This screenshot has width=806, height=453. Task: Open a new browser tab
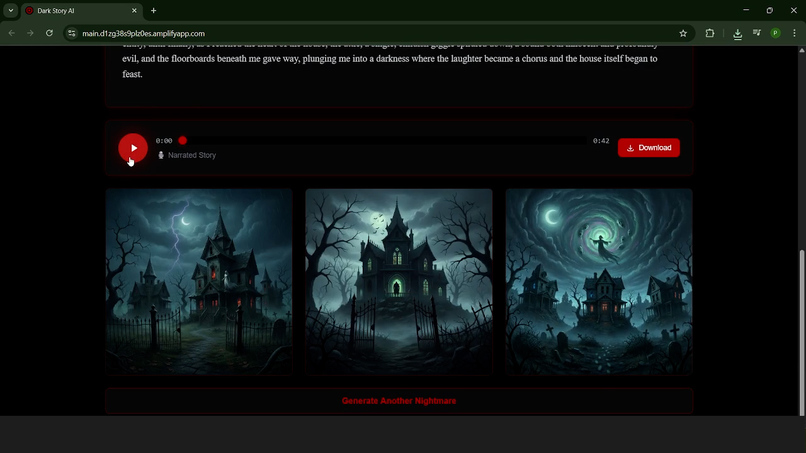coord(153,10)
